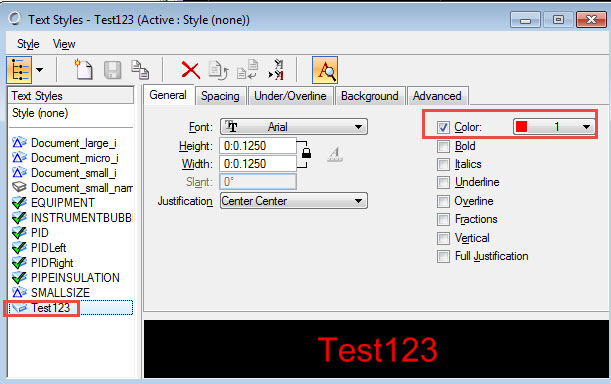The width and height of the screenshot is (611, 384).
Task: Uncheck the Color checkbox
Action: coord(443,127)
